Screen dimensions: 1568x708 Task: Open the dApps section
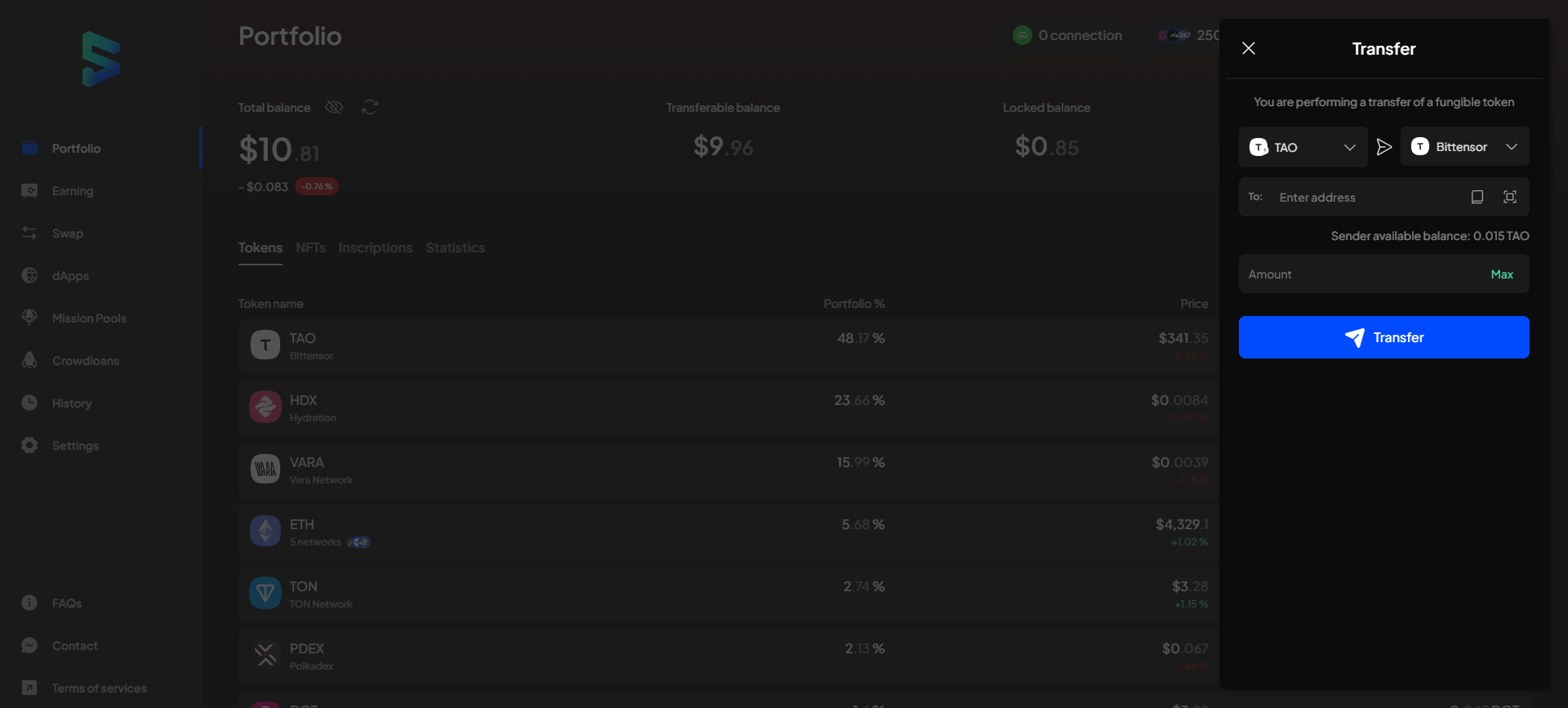[70, 276]
